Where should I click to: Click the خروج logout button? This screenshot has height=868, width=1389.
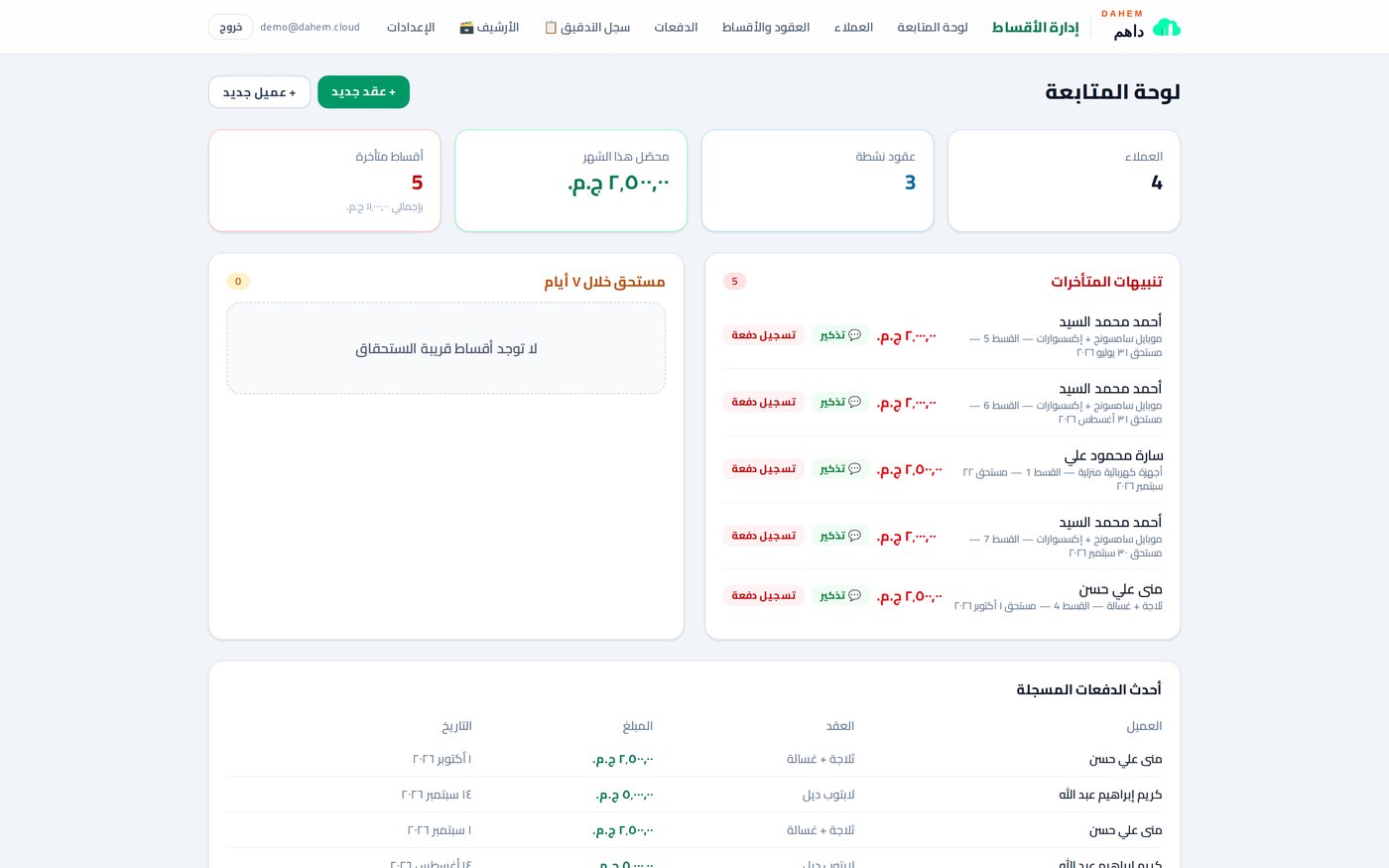pyautogui.click(x=231, y=27)
